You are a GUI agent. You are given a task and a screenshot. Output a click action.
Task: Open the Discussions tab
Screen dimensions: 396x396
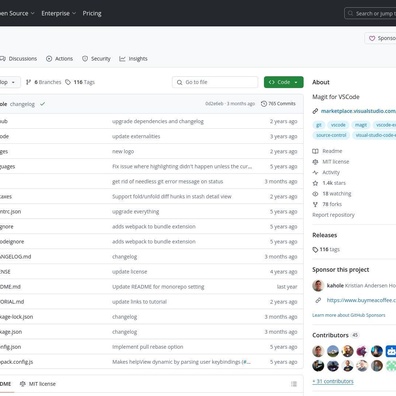(19, 59)
